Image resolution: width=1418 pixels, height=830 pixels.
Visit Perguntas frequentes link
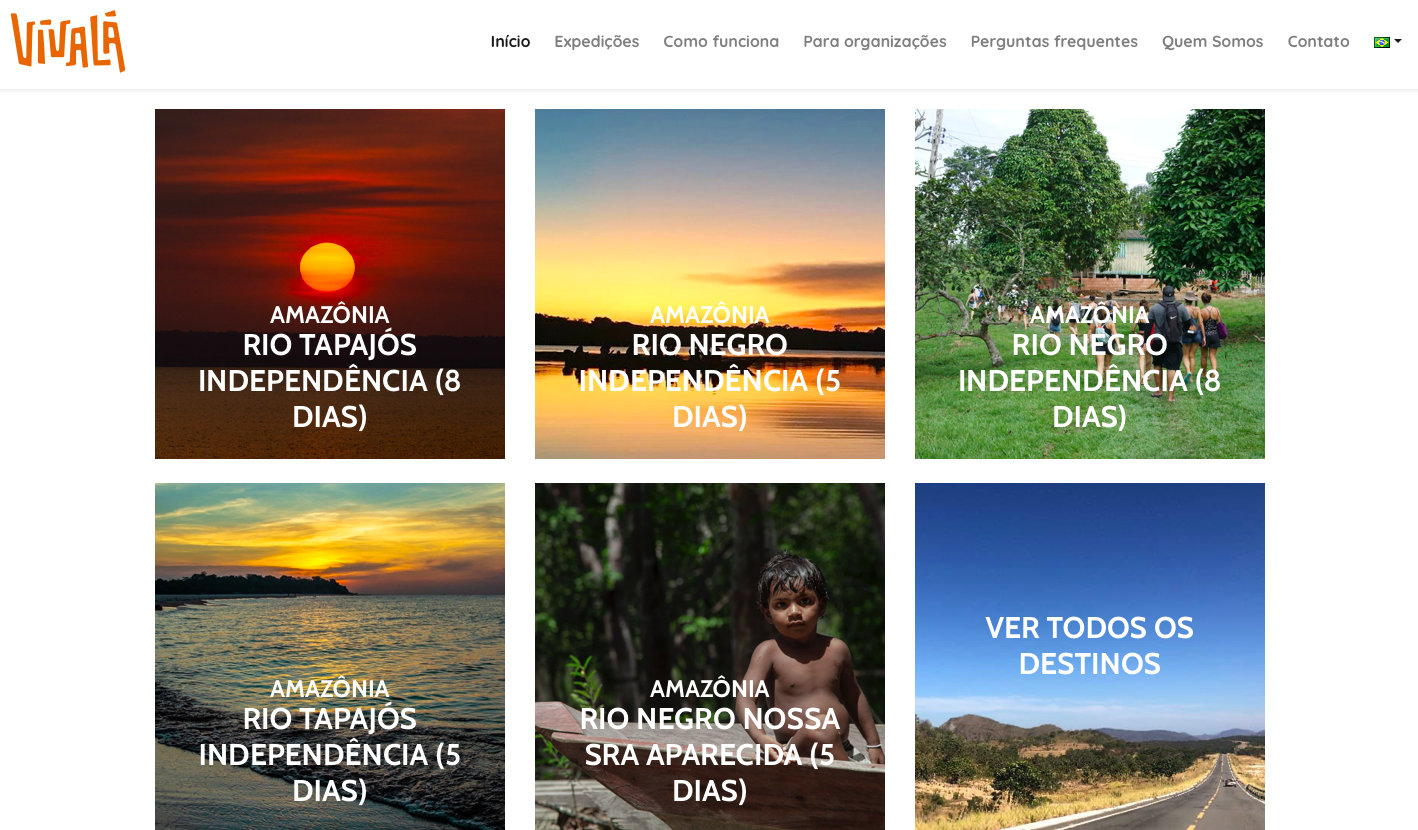pyautogui.click(x=1054, y=41)
